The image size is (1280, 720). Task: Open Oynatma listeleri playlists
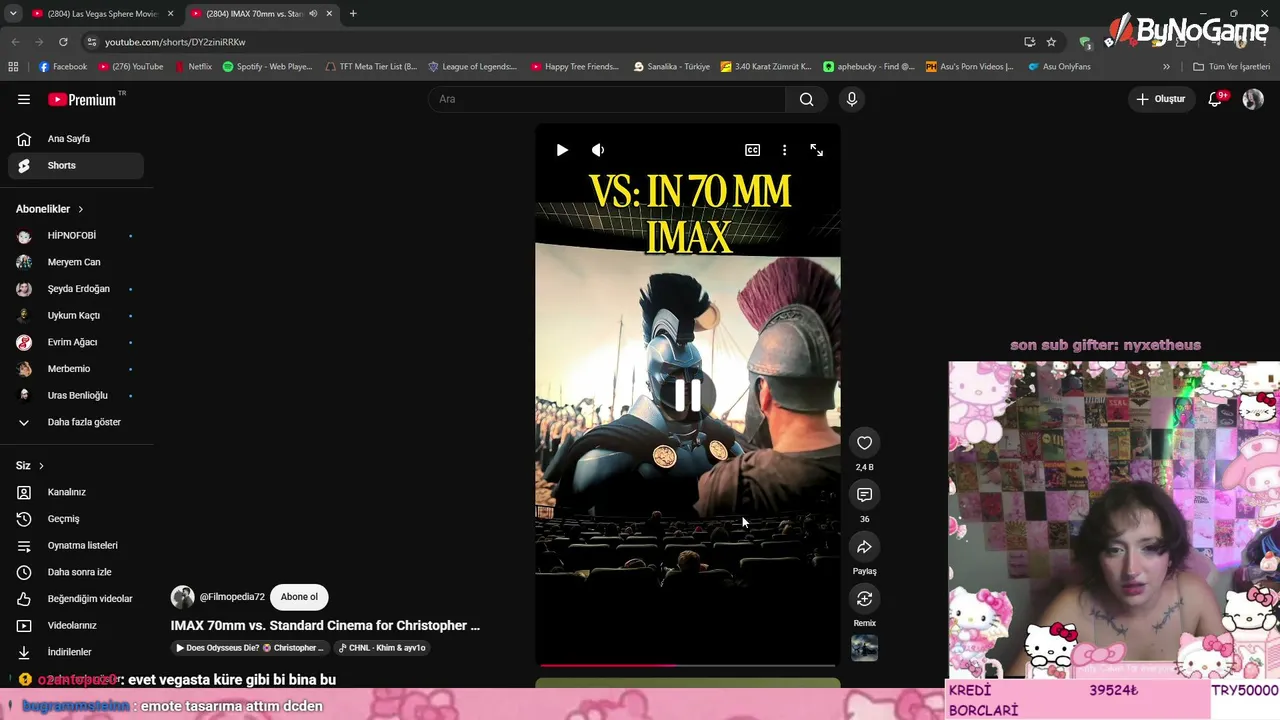coord(76,546)
